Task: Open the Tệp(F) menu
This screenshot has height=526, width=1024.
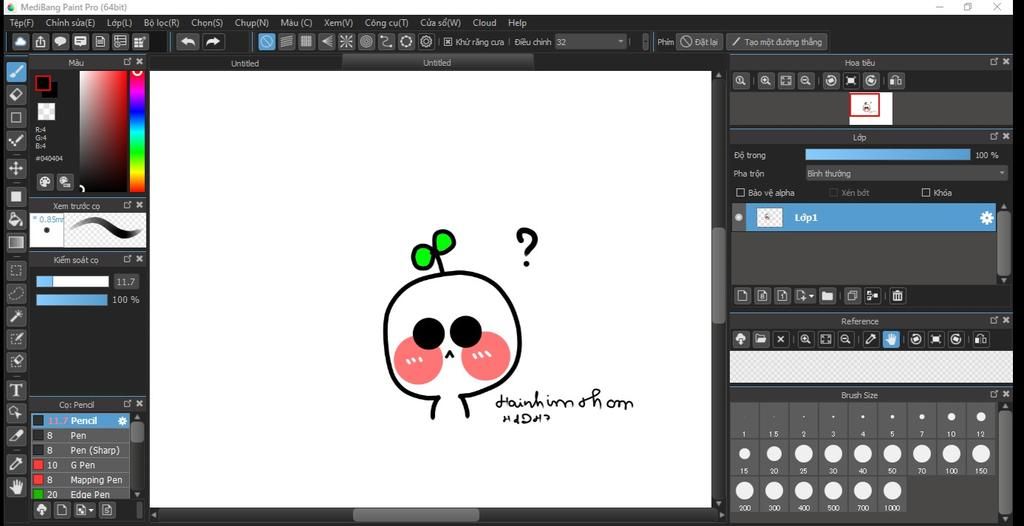Action: pos(22,23)
